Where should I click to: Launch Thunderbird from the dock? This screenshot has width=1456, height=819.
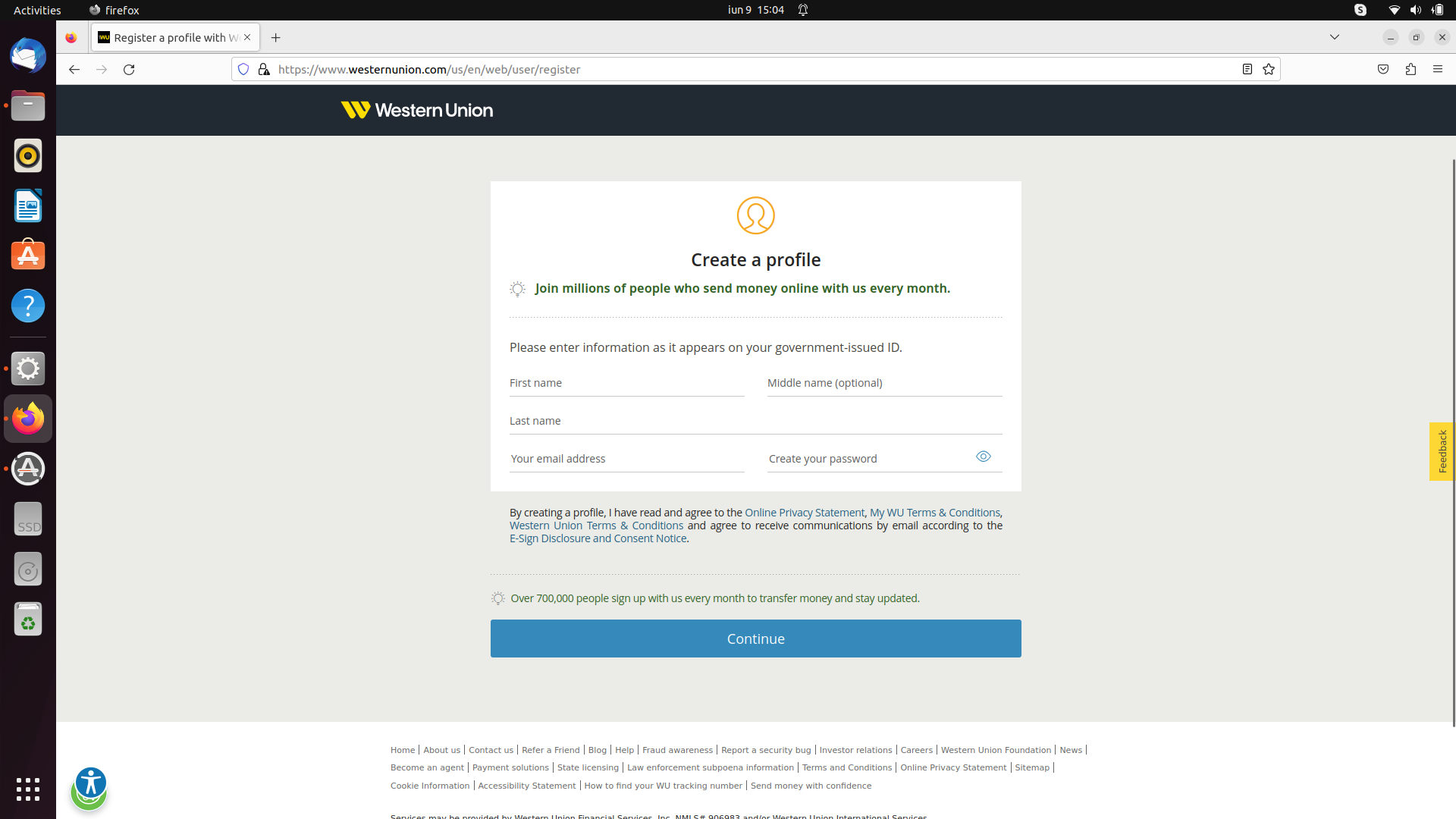tap(28, 55)
